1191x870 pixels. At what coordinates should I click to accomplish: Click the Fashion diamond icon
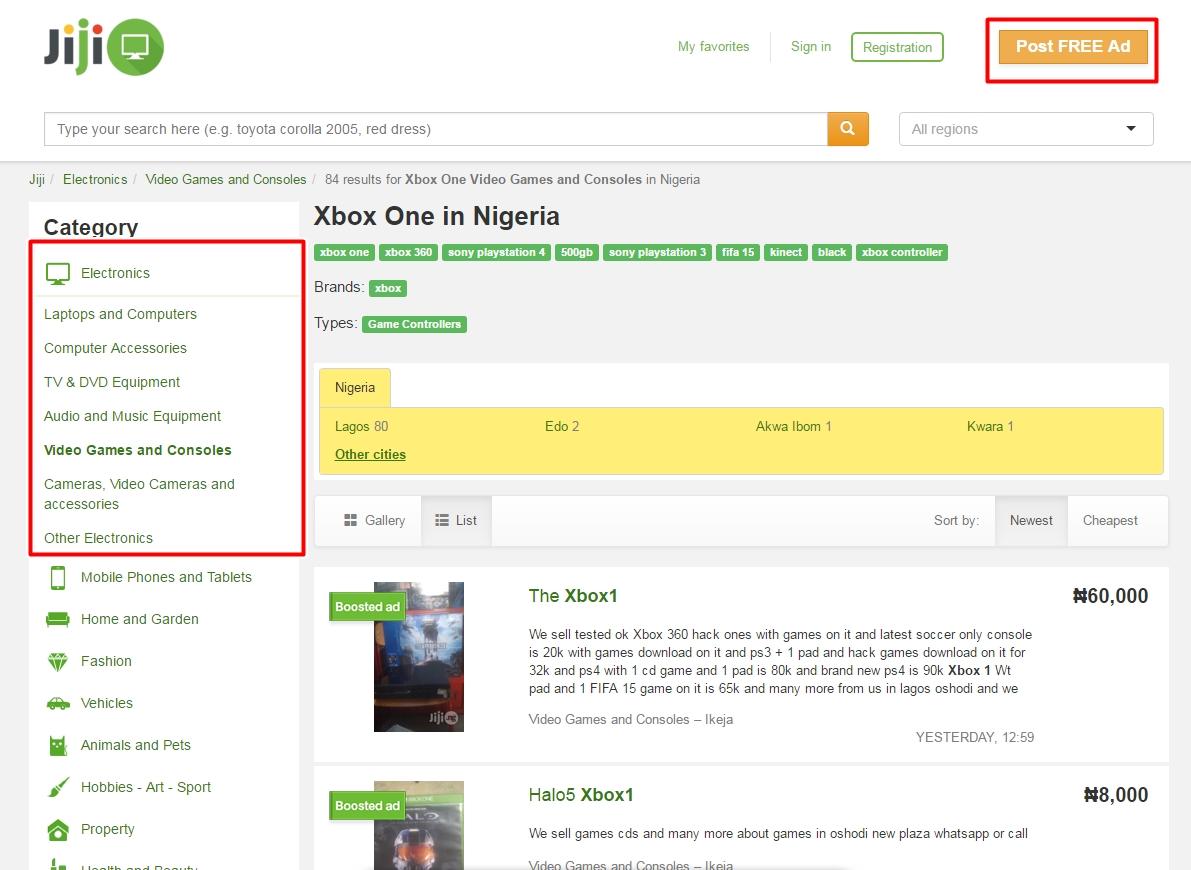(58, 662)
